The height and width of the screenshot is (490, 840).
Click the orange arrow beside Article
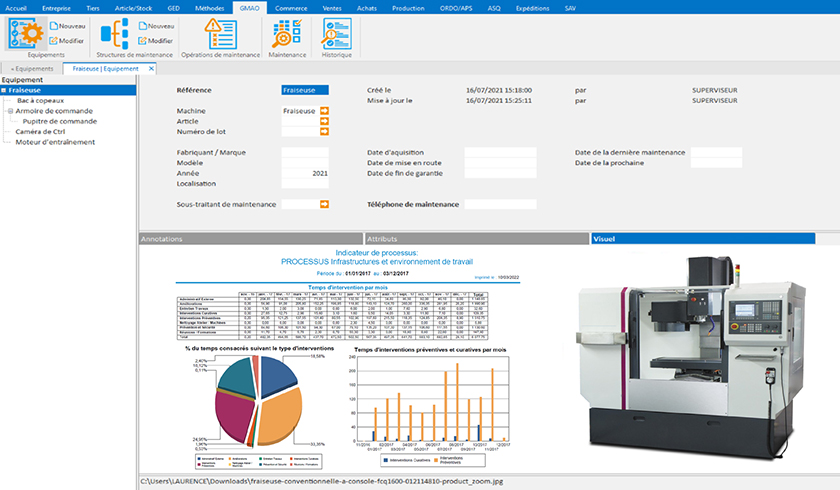[324, 121]
